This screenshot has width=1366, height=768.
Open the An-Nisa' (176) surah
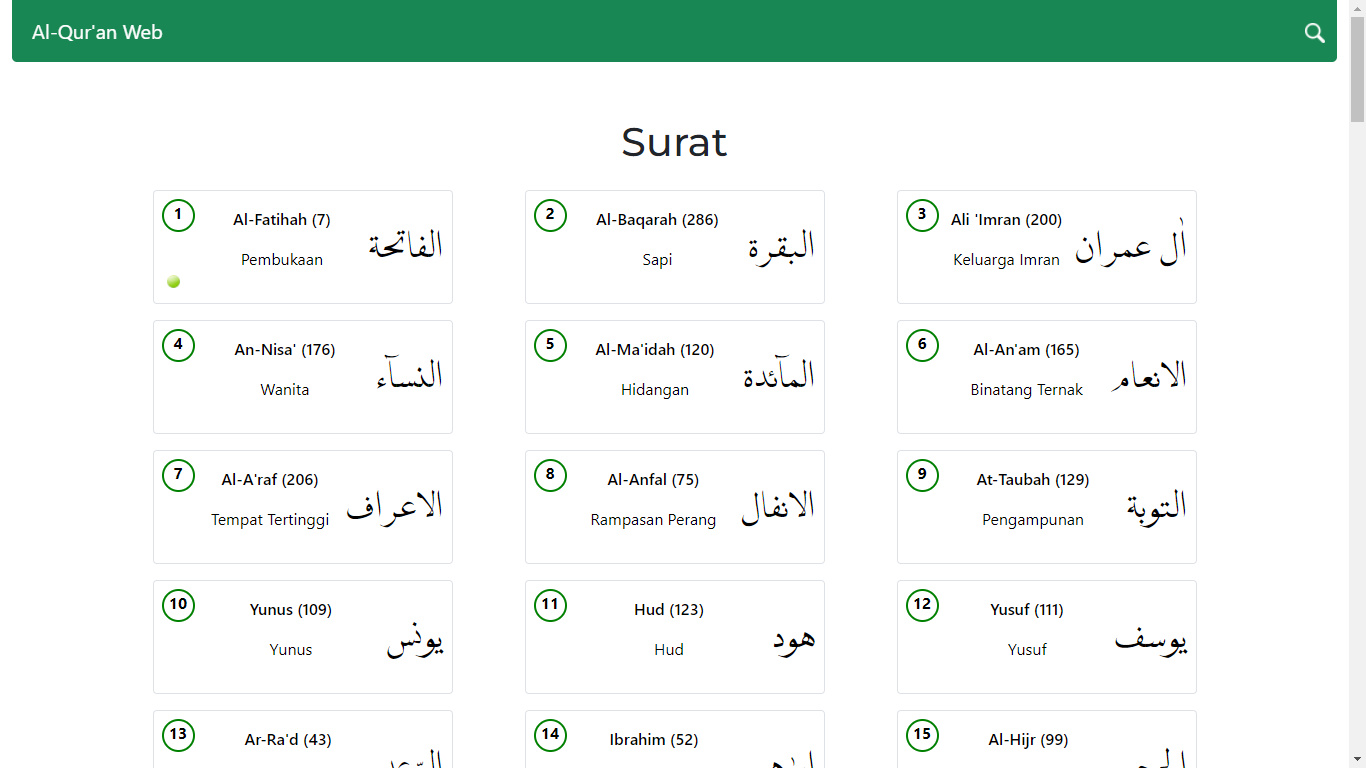coord(285,350)
